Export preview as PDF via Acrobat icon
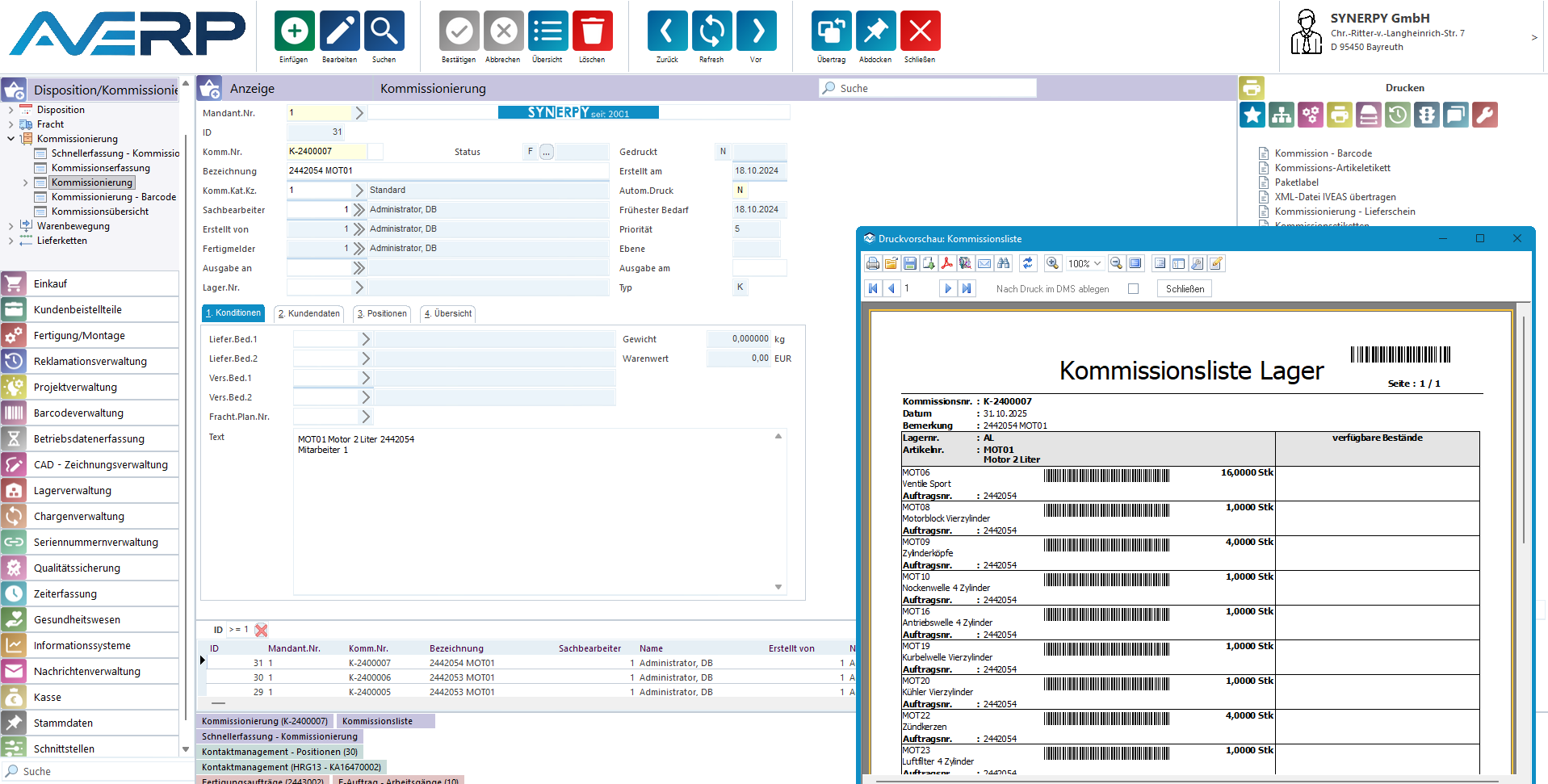 point(947,263)
